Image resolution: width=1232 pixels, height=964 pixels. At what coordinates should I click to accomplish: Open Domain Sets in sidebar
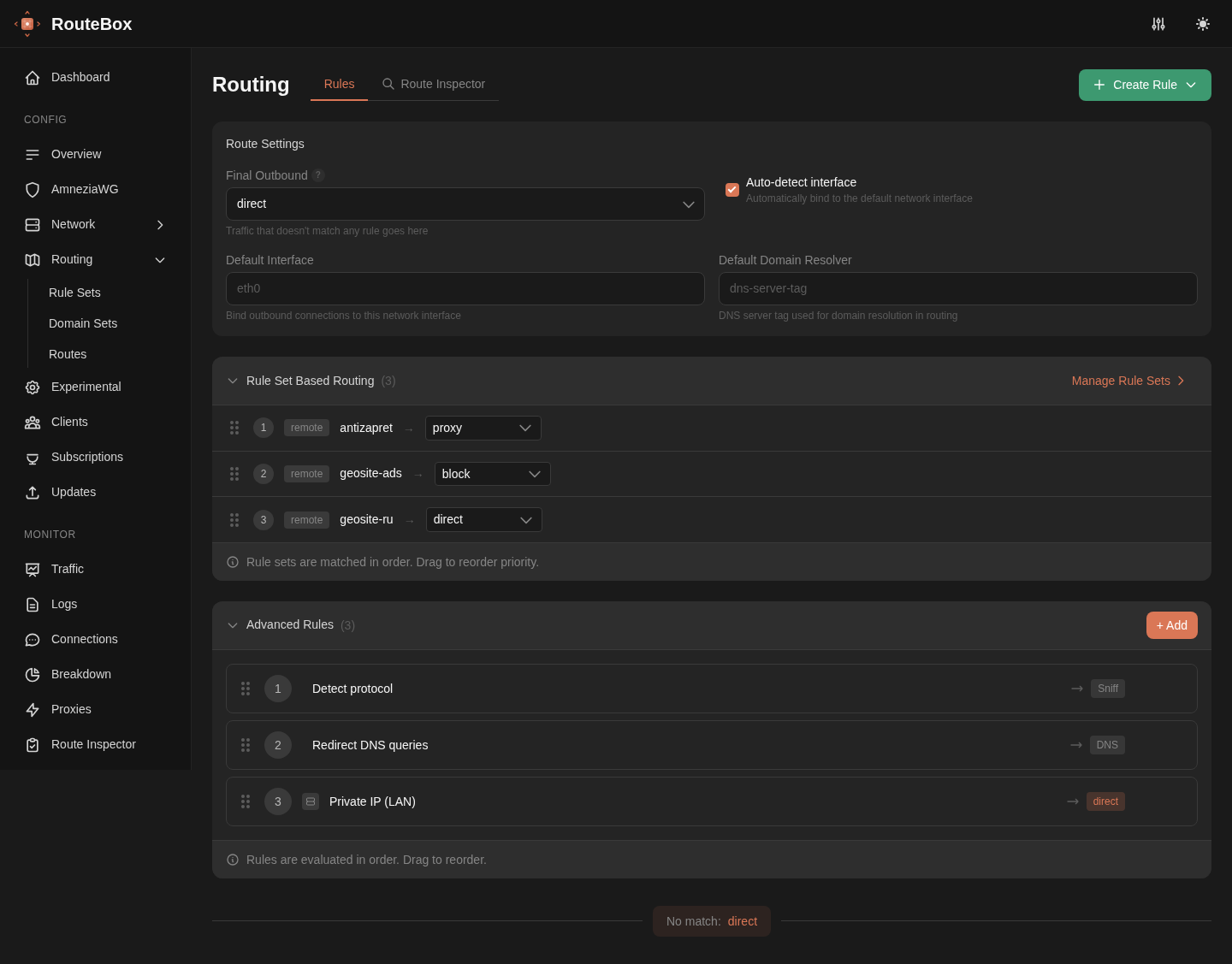pos(83,323)
